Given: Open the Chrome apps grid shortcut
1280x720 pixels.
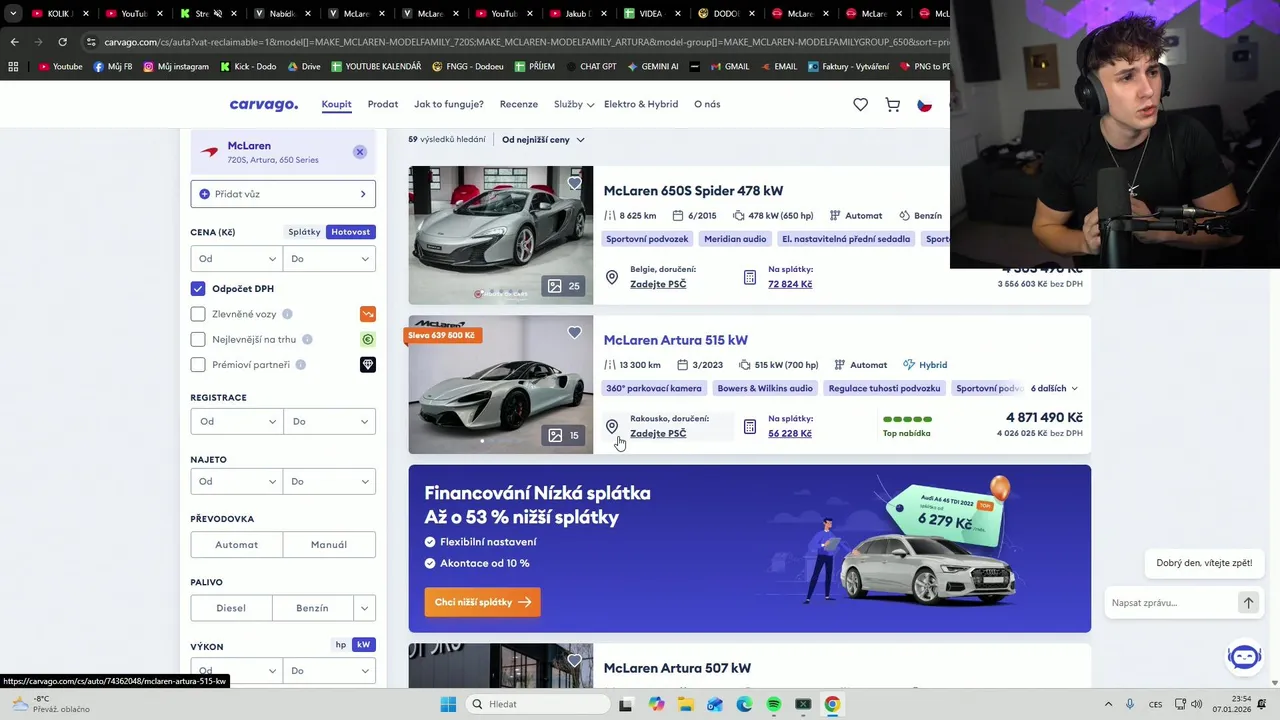Looking at the screenshot, I should [13, 67].
